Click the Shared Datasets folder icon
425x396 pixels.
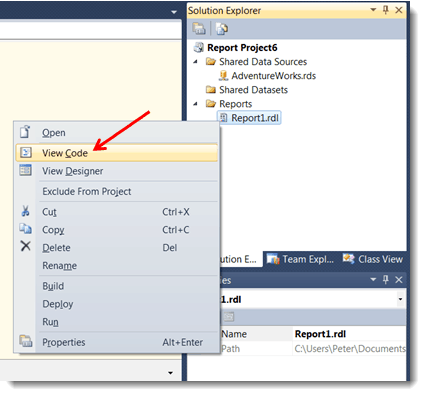(x=211, y=89)
